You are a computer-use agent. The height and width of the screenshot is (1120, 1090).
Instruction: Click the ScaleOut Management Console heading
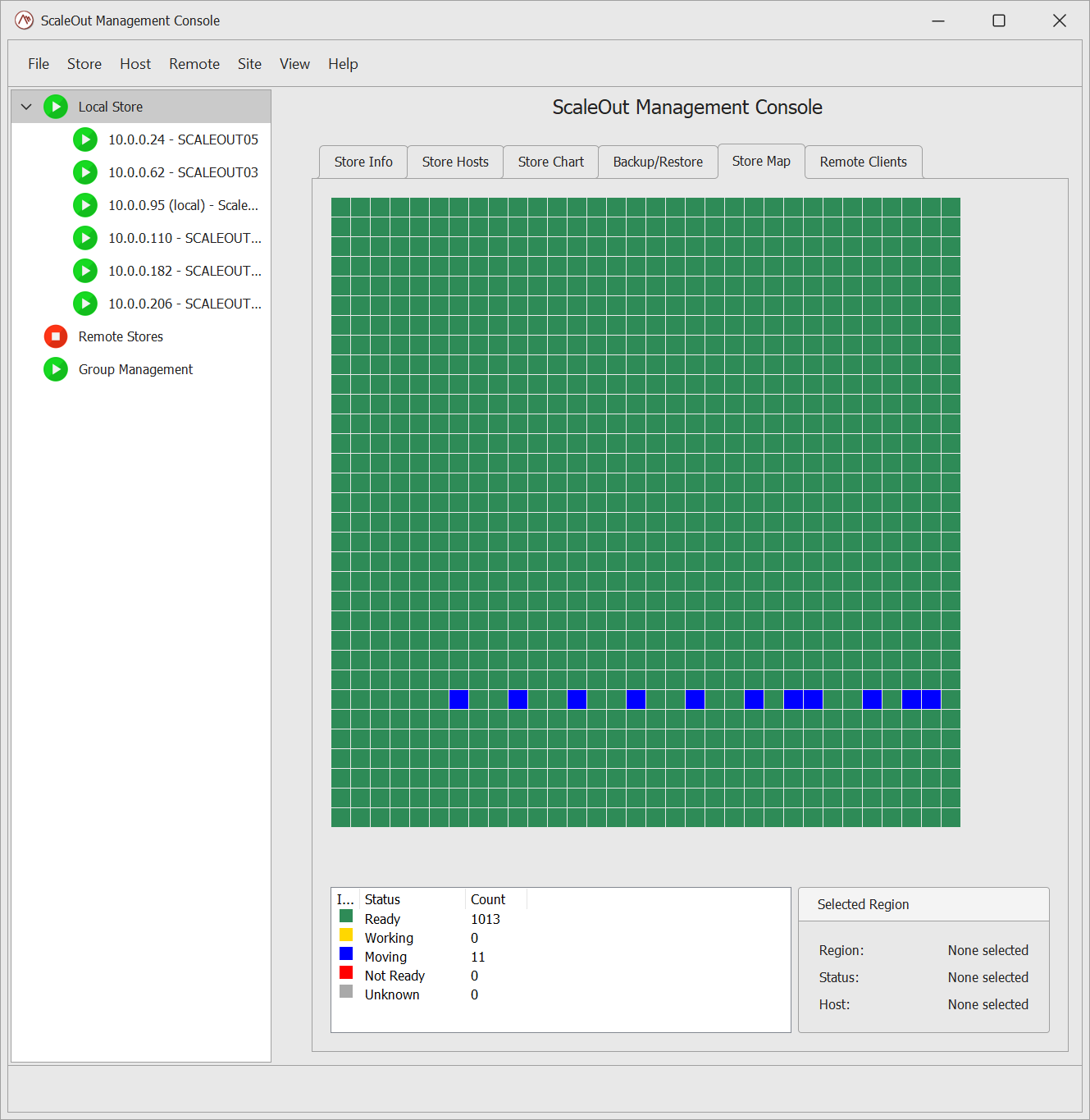click(687, 107)
